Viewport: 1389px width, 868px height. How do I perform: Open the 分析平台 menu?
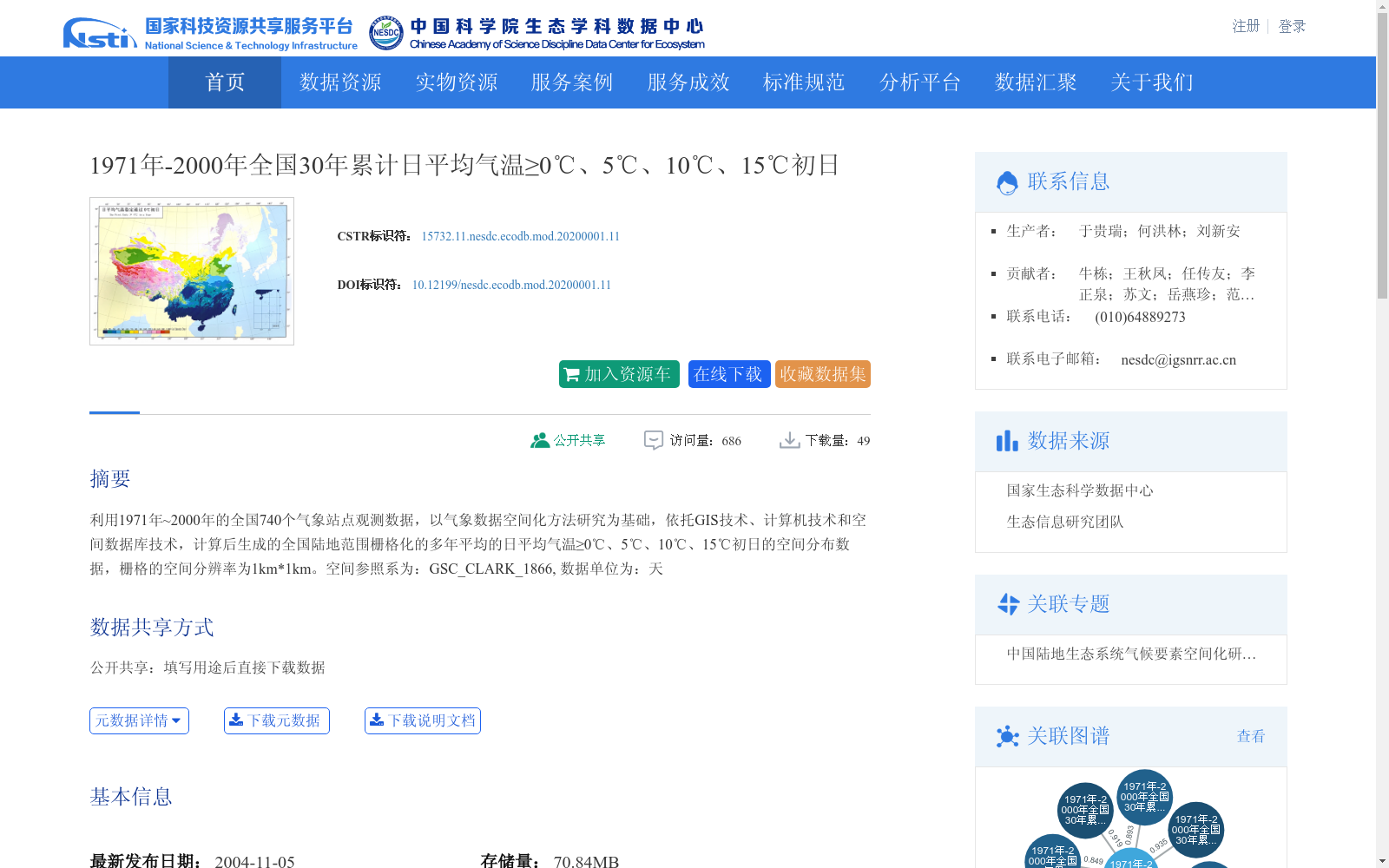[920, 82]
